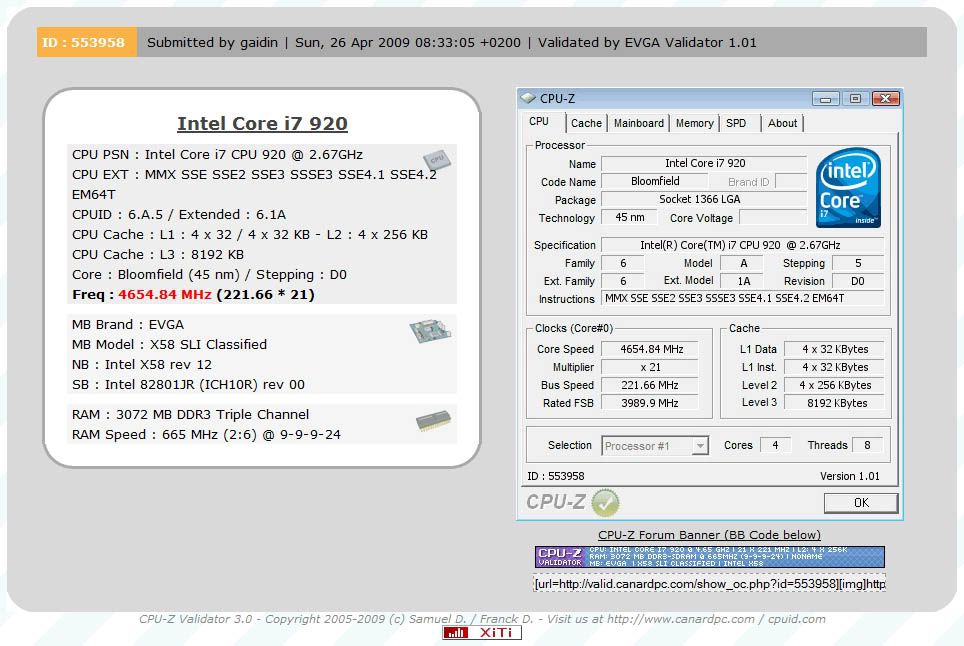The image size is (964, 646).
Task: Open the About tab
Action: (783, 123)
